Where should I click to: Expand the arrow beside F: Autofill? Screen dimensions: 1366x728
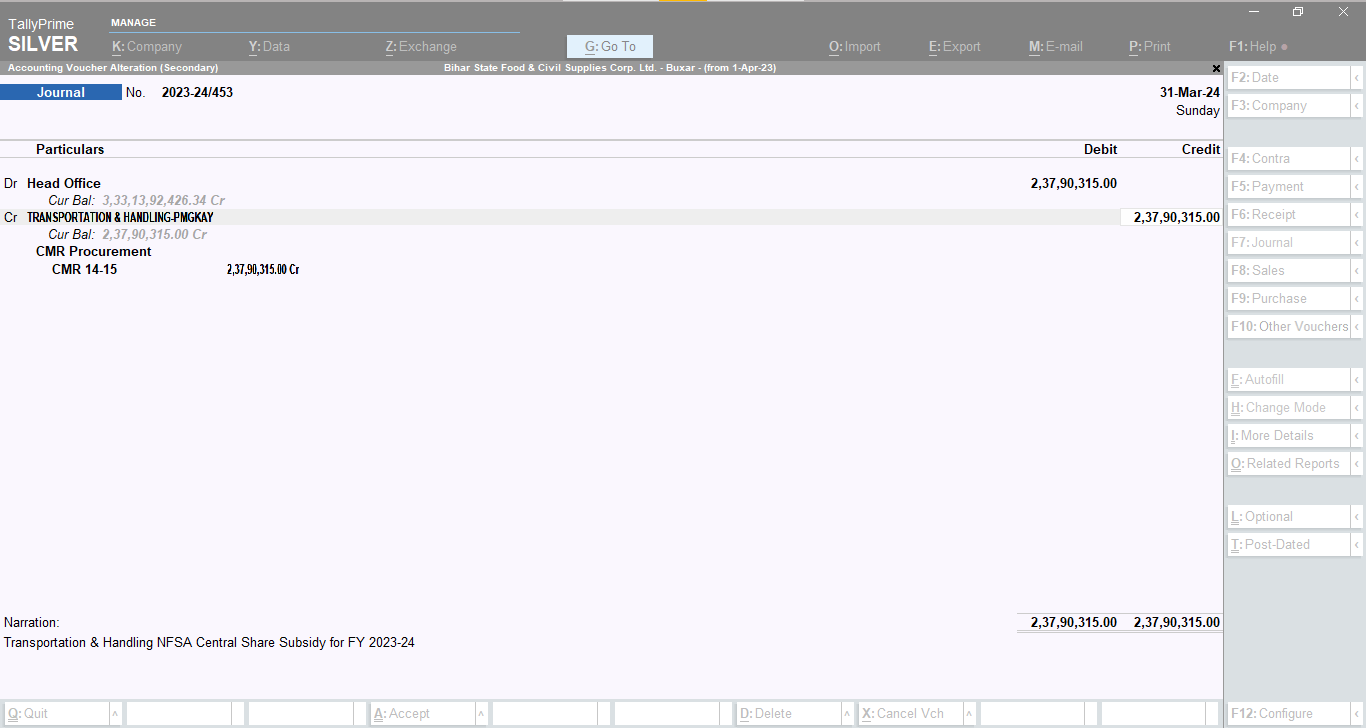click(x=1357, y=380)
